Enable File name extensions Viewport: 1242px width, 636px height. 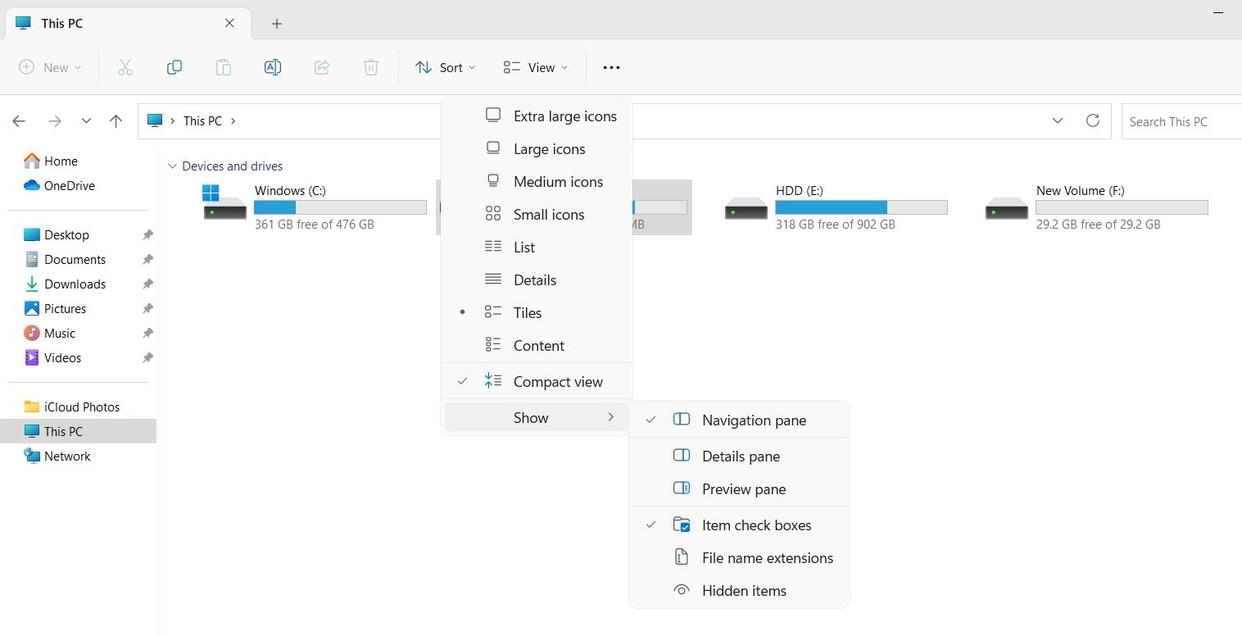[766, 557]
